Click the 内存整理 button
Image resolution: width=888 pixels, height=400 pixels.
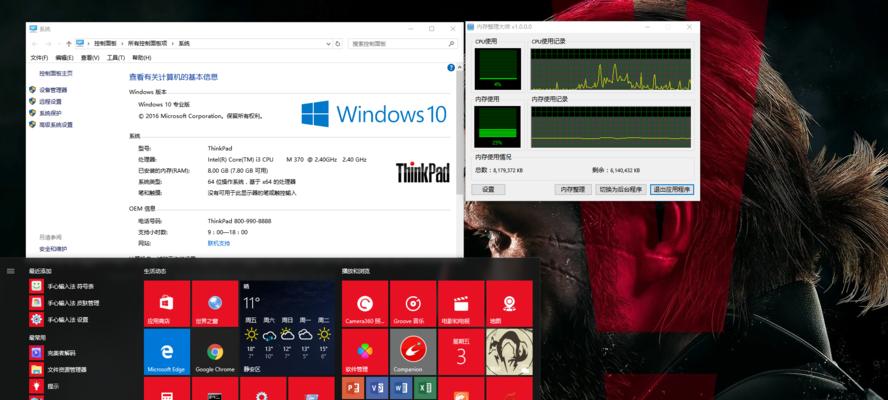click(x=573, y=190)
